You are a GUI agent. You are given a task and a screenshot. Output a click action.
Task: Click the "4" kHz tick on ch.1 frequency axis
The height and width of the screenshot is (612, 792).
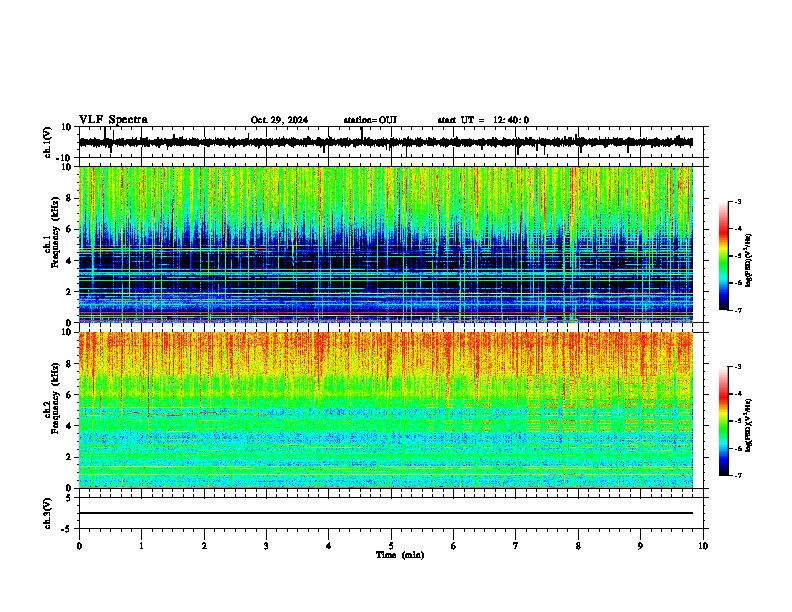pyautogui.click(x=70, y=261)
